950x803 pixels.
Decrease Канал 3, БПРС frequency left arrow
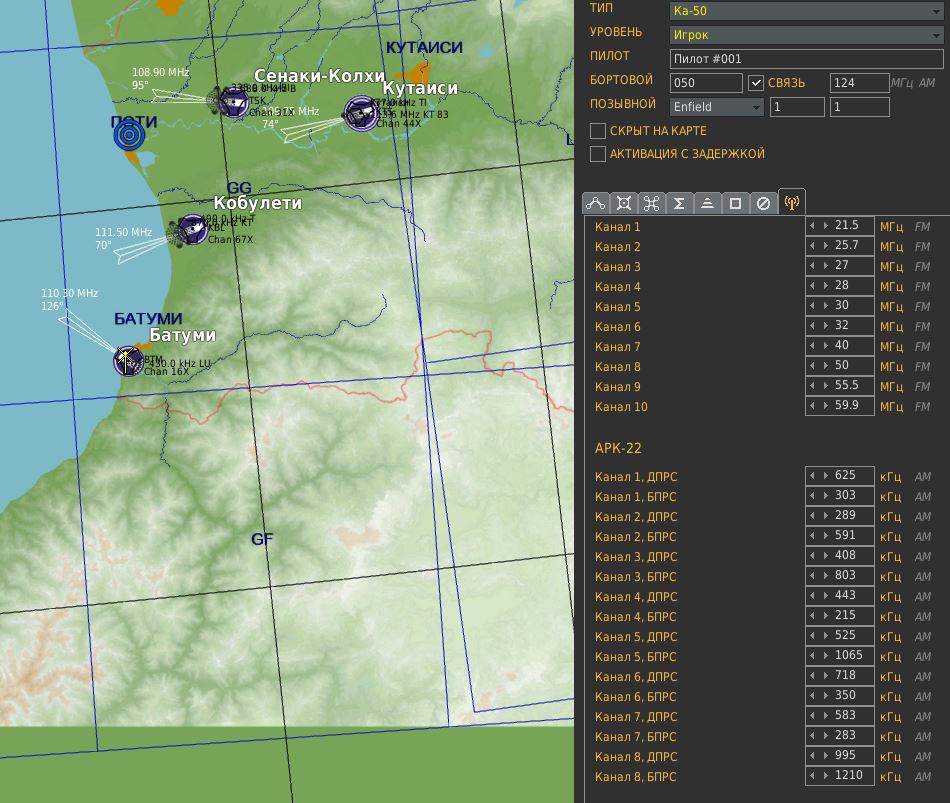812,576
